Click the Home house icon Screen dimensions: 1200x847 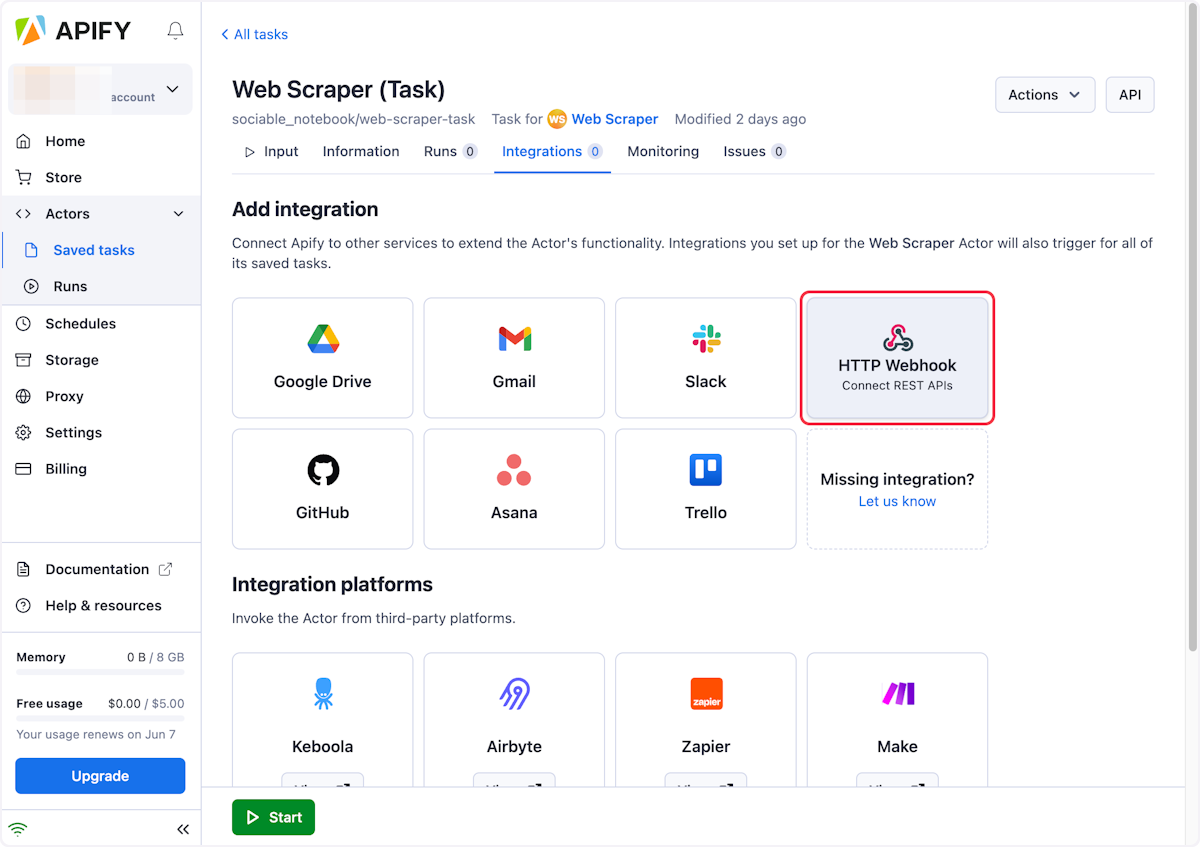[24, 141]
